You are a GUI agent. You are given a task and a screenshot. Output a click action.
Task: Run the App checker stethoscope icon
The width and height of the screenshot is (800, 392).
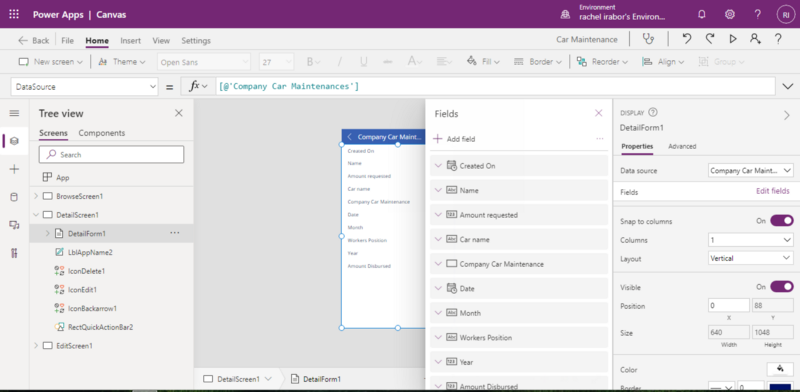[648, 39]
